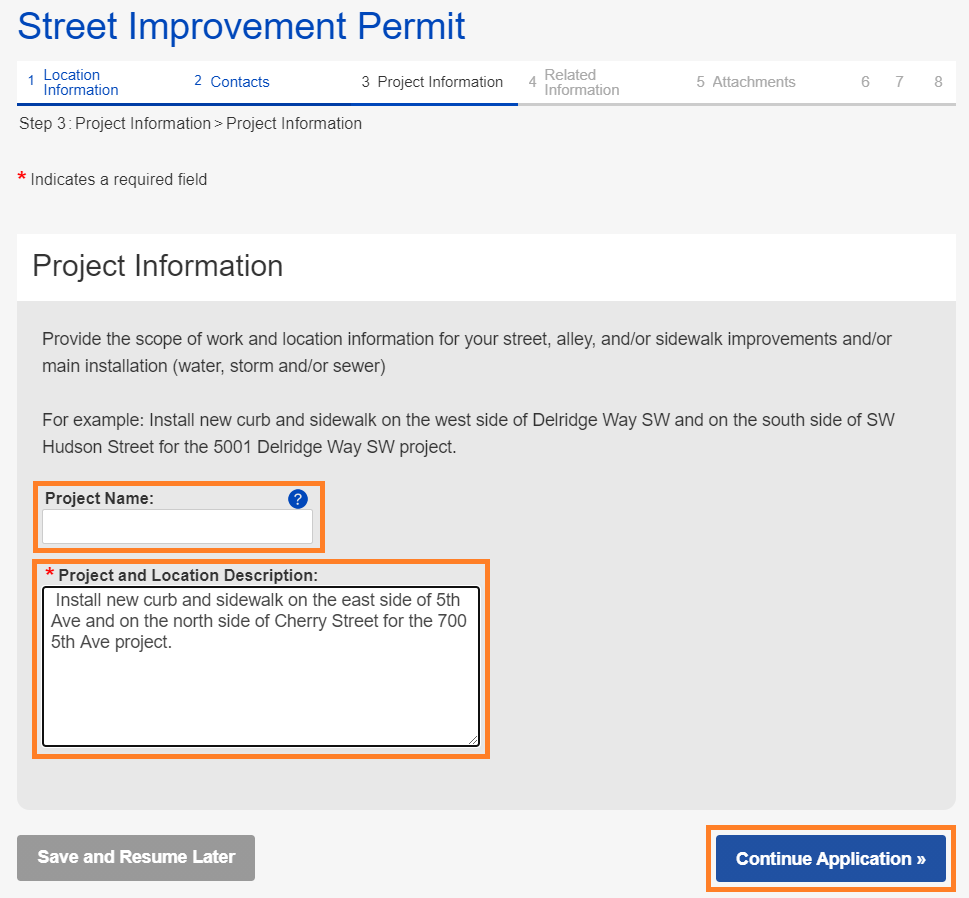Select step number 6 in progress bar
The width and height of the screenshot is (969, 898).
click(x=865, y=82)
